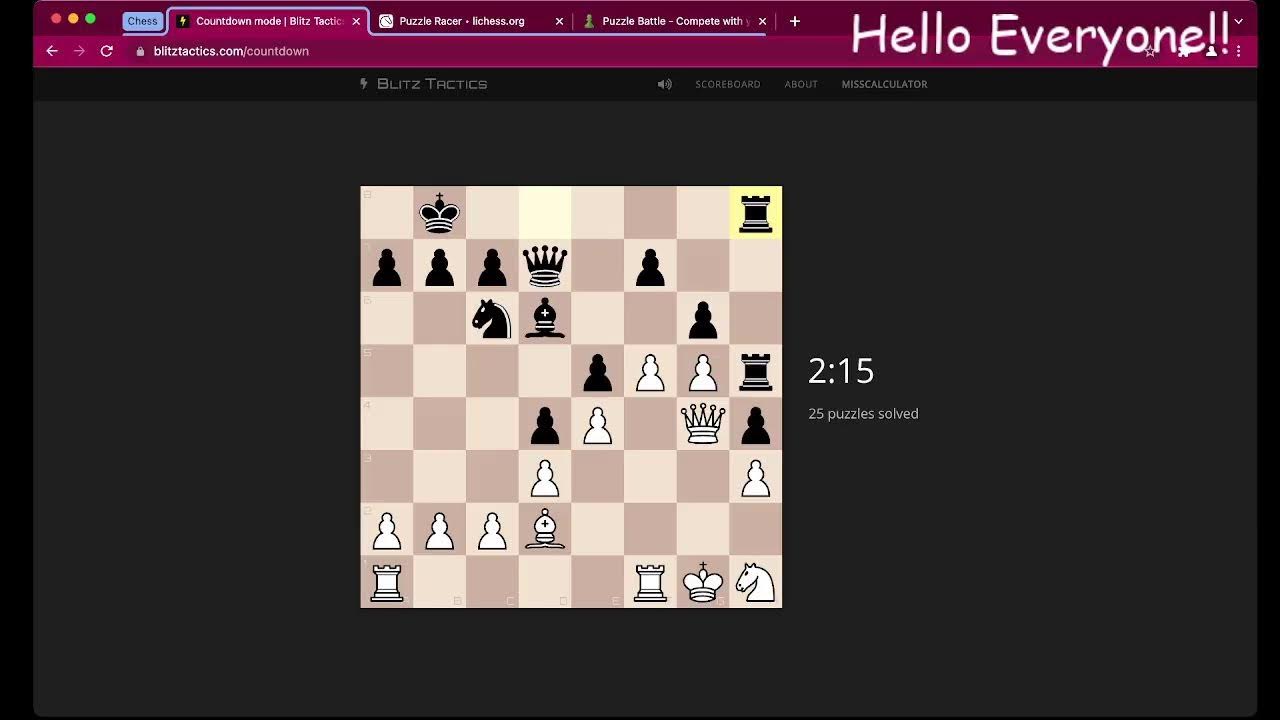Select the white pawn on g5
The height and width of the screenshot is (720, 1280).
coord(703,371)
